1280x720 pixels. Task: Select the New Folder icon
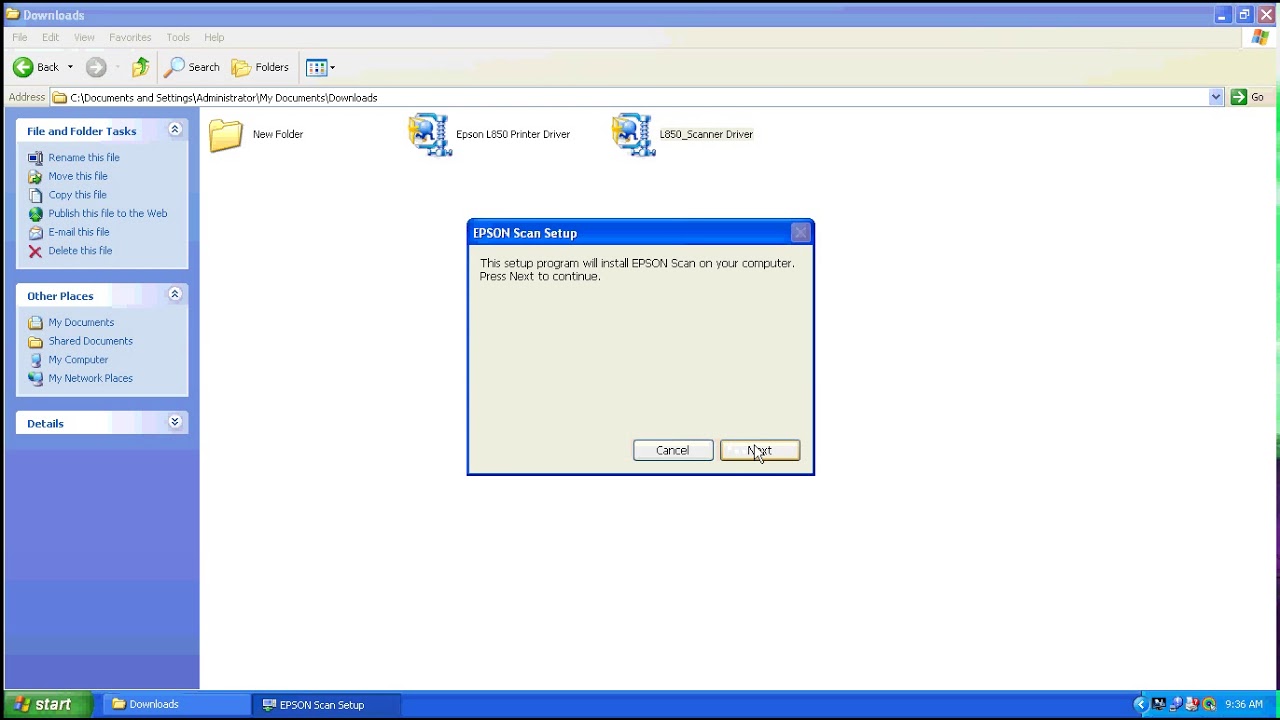click(227, 135)
